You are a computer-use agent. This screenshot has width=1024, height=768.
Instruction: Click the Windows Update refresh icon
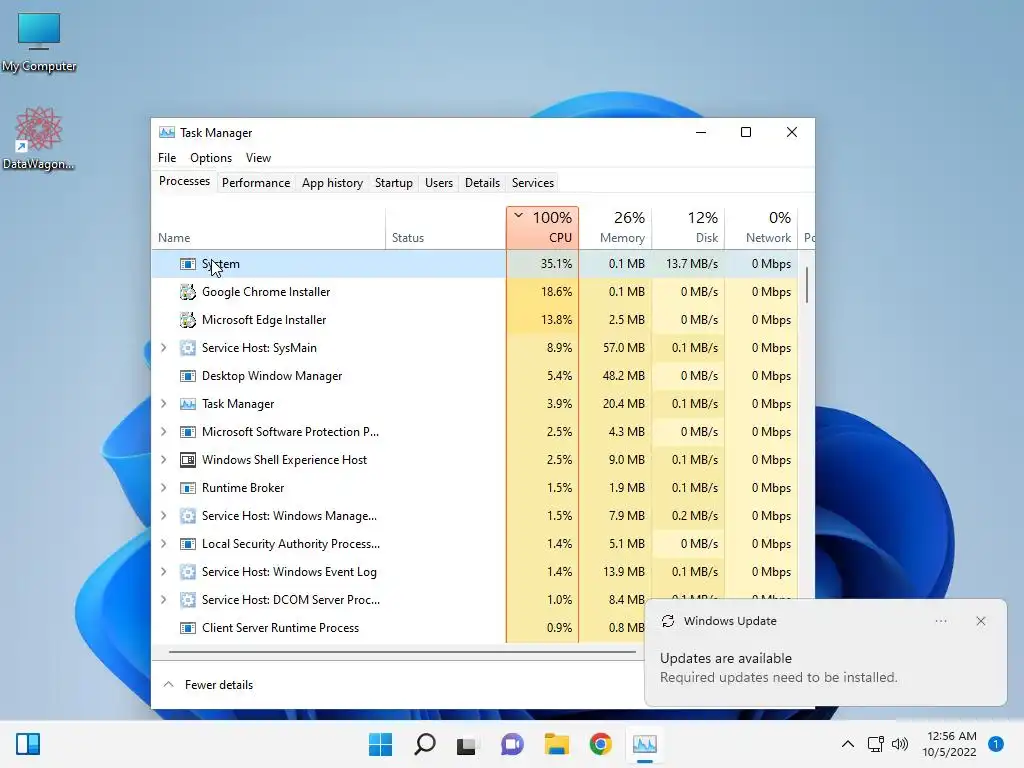[x=667, y=621]
